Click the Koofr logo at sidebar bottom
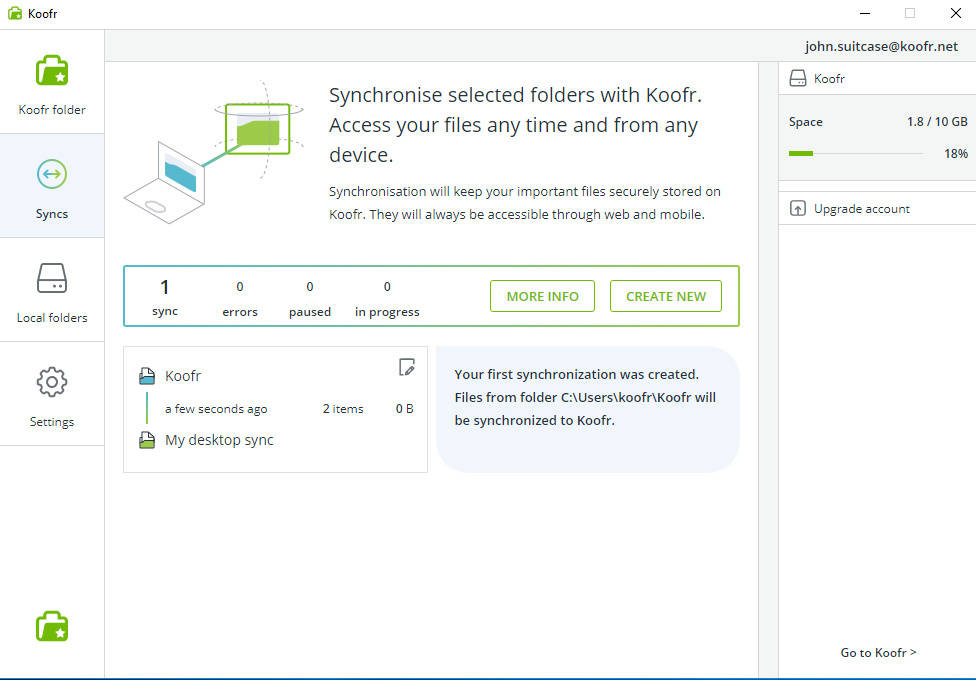This screenshot has height=680, width=976. (52, 626)
